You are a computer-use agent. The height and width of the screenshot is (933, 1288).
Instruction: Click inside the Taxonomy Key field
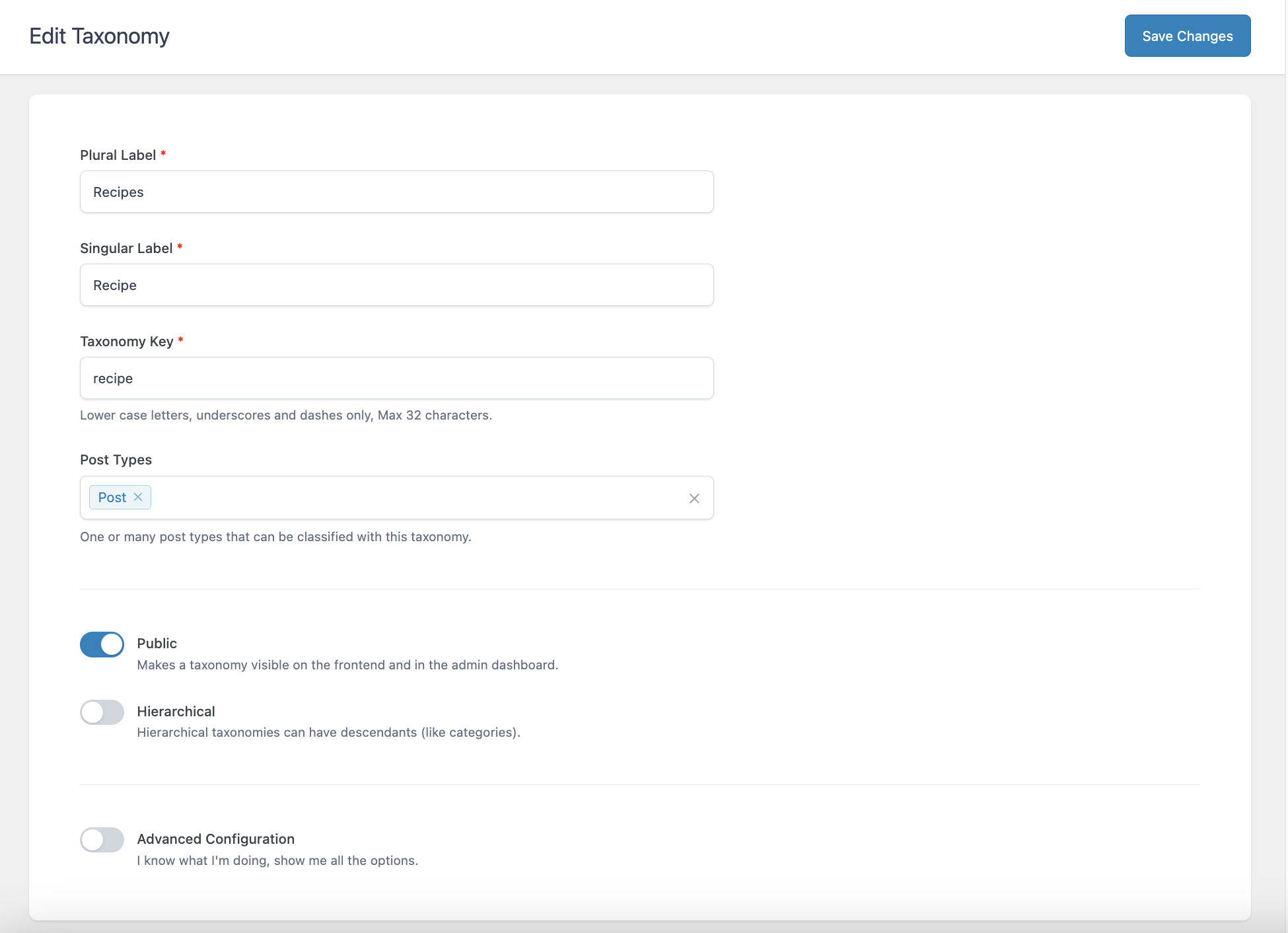coord(396,378)
